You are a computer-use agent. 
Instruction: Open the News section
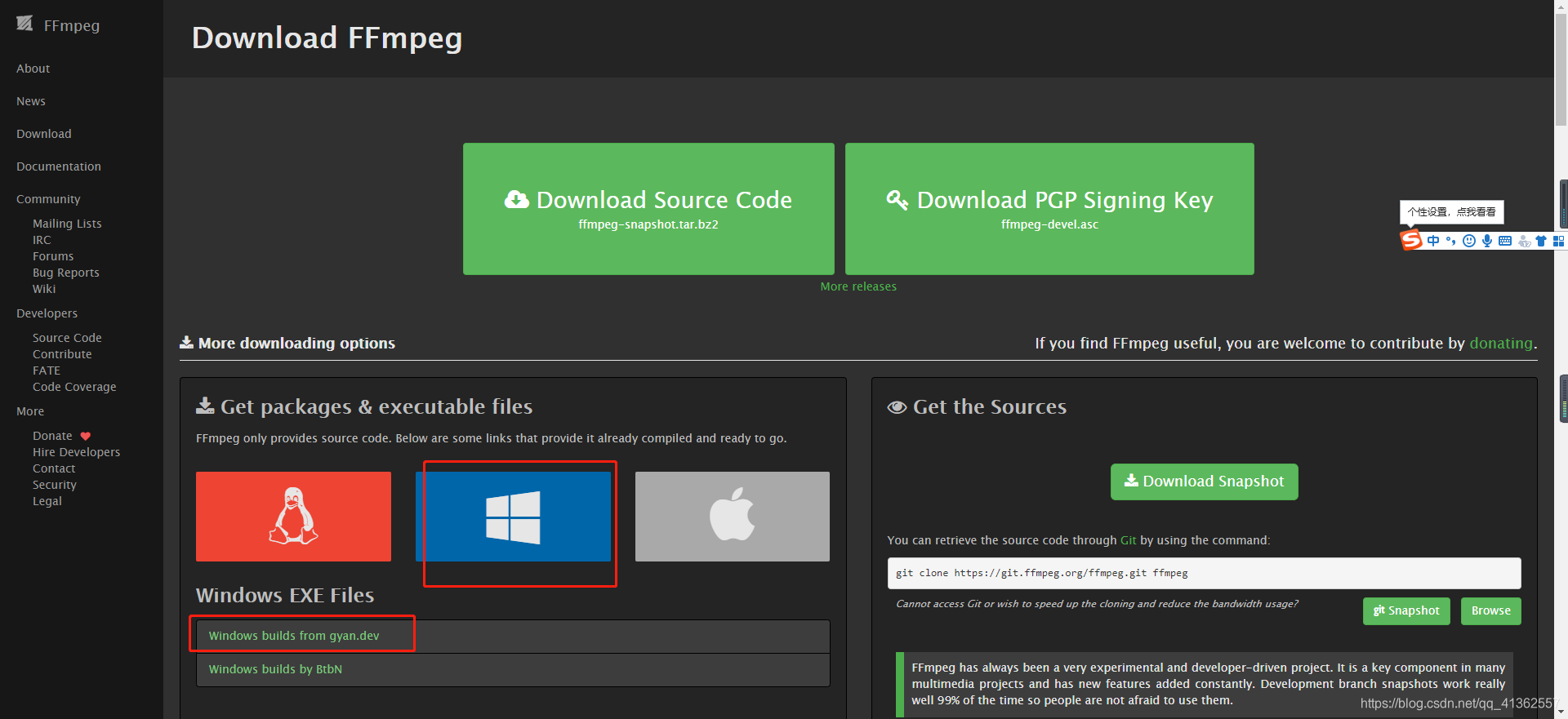[31, 101]
